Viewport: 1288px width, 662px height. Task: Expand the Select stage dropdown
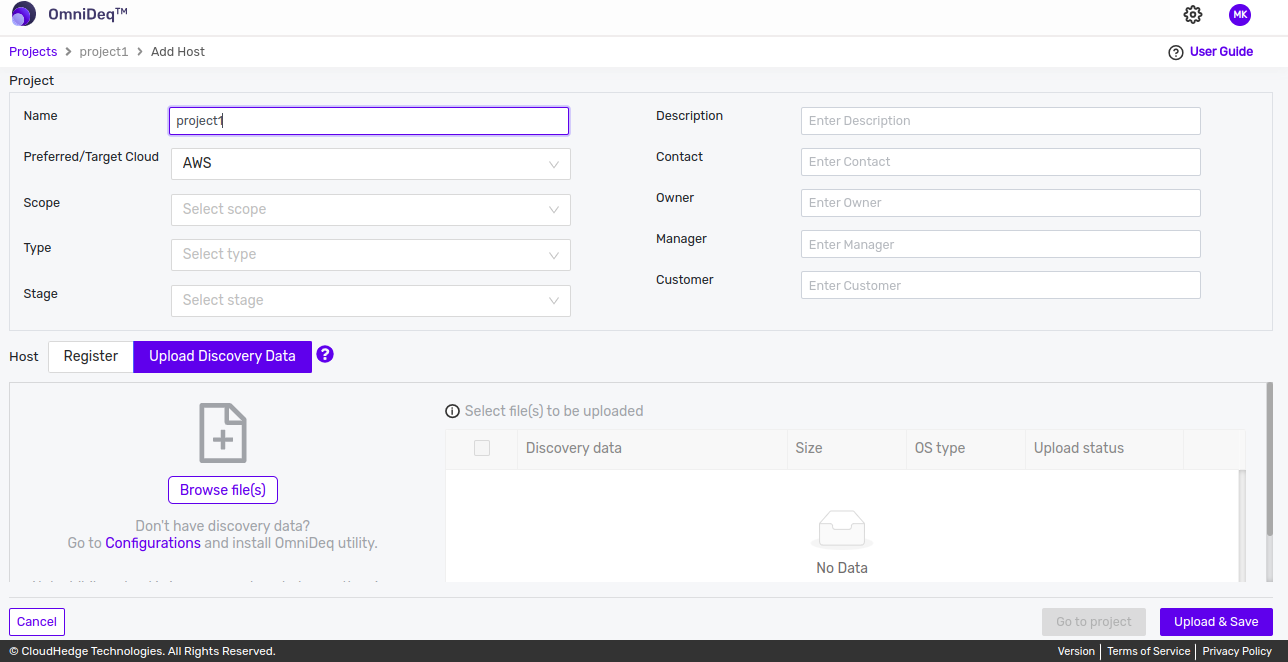(371, 301)
